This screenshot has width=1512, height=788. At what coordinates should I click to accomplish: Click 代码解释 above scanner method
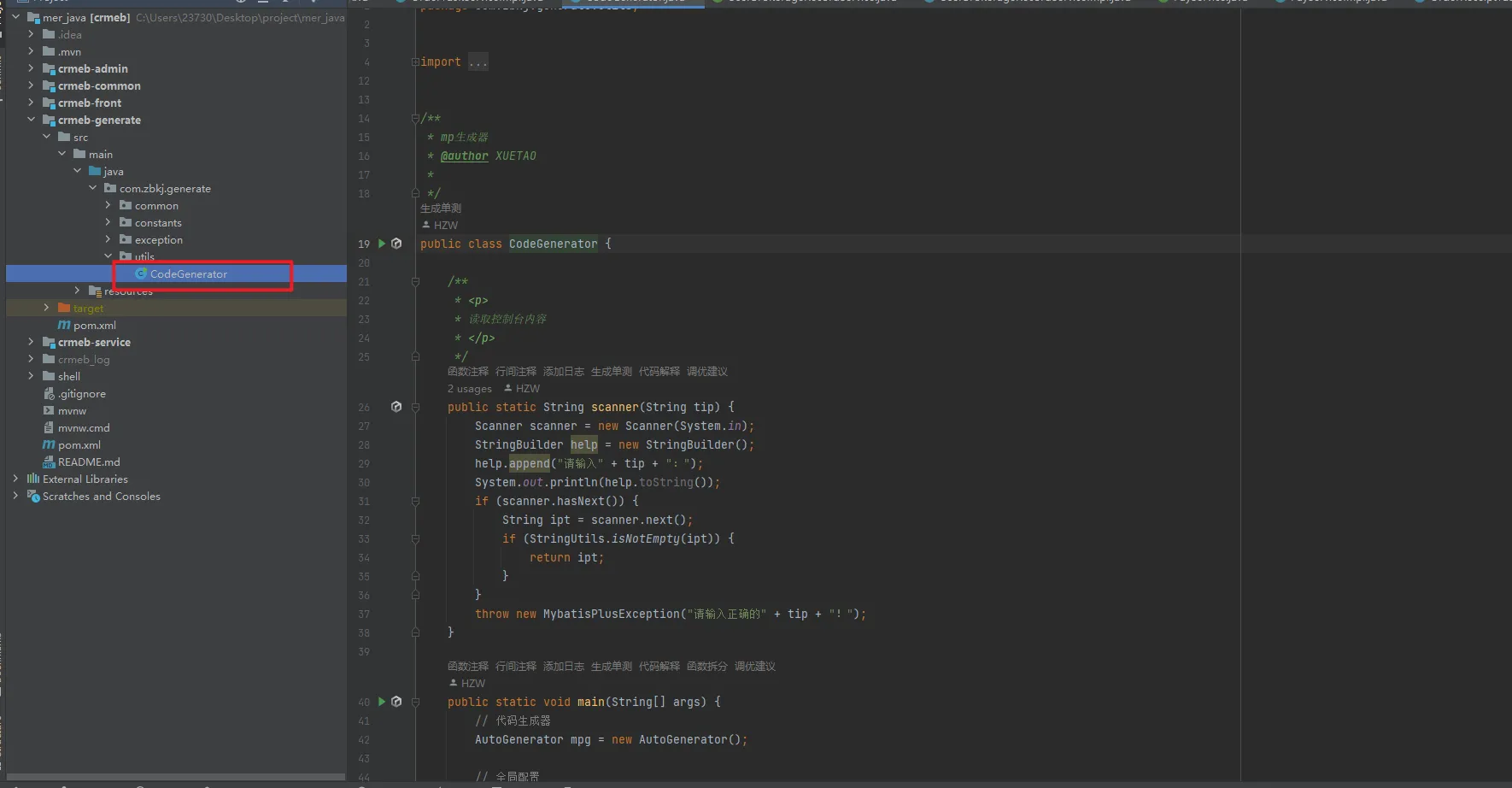[659, 372]
